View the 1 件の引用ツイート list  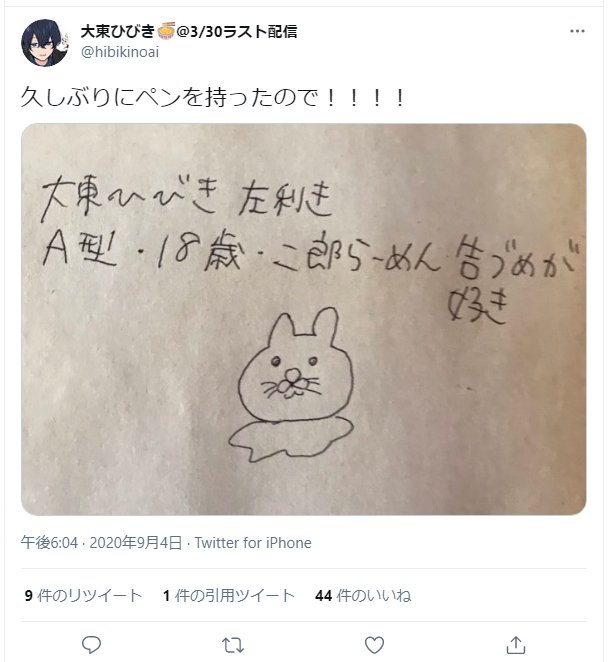point(228,595)
